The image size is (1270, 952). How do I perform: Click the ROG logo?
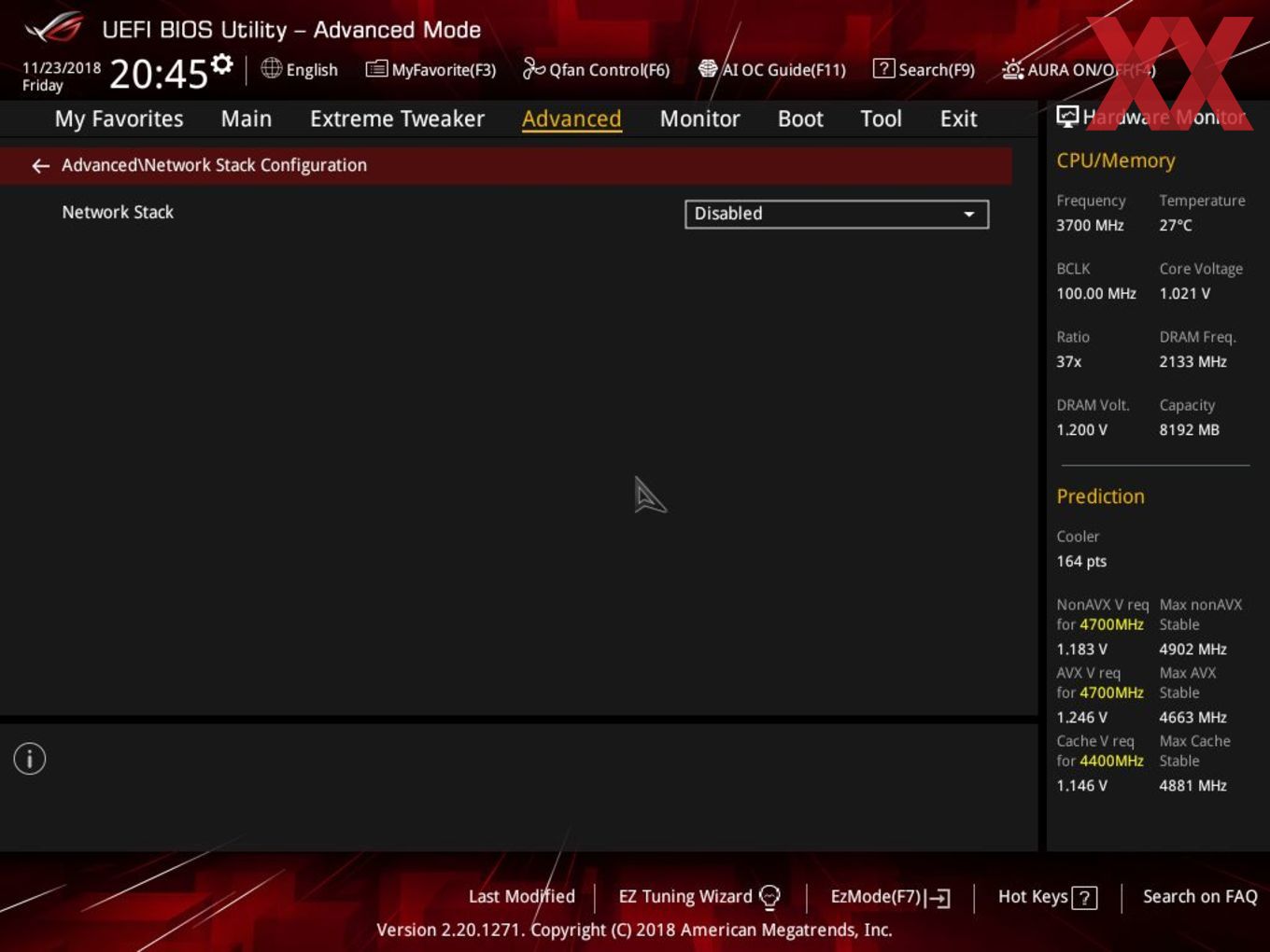(x=54, y=28)
